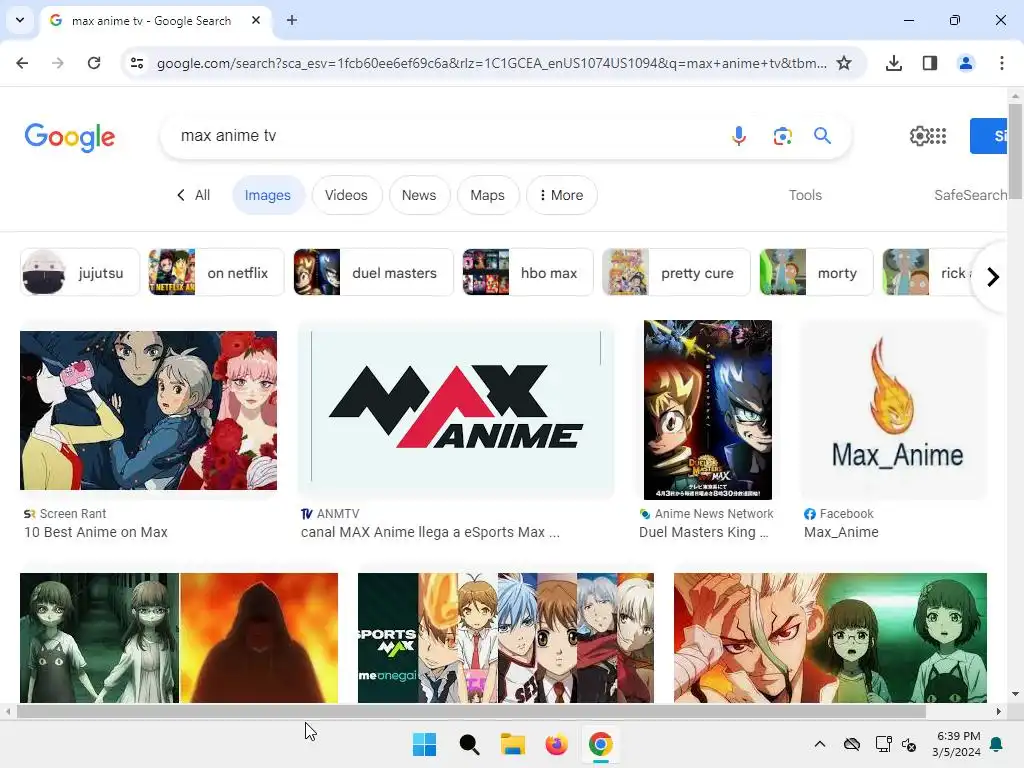The height and width of the screenshot is (768, 1024).
Task: Open the MAX Anime logo image
Action: [456, 410]
